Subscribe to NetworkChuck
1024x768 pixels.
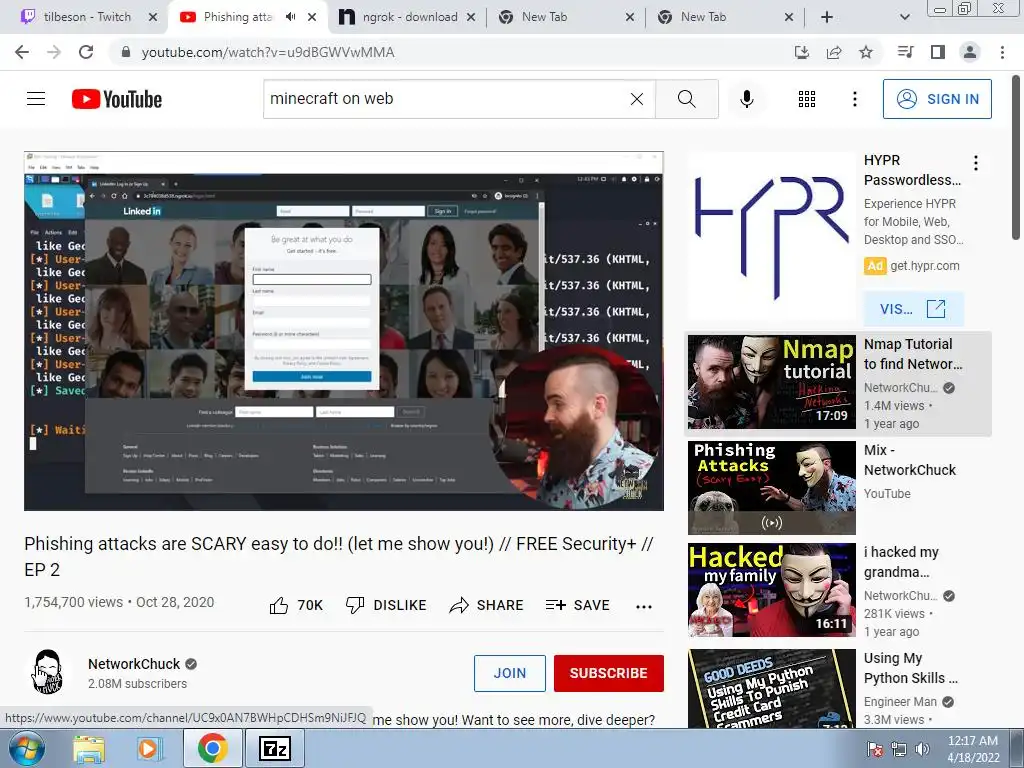[x=609, y=673]
